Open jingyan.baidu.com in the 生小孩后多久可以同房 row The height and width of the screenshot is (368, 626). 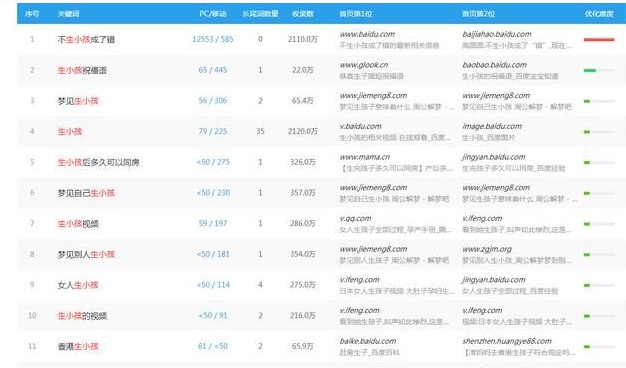coord(494,157)
